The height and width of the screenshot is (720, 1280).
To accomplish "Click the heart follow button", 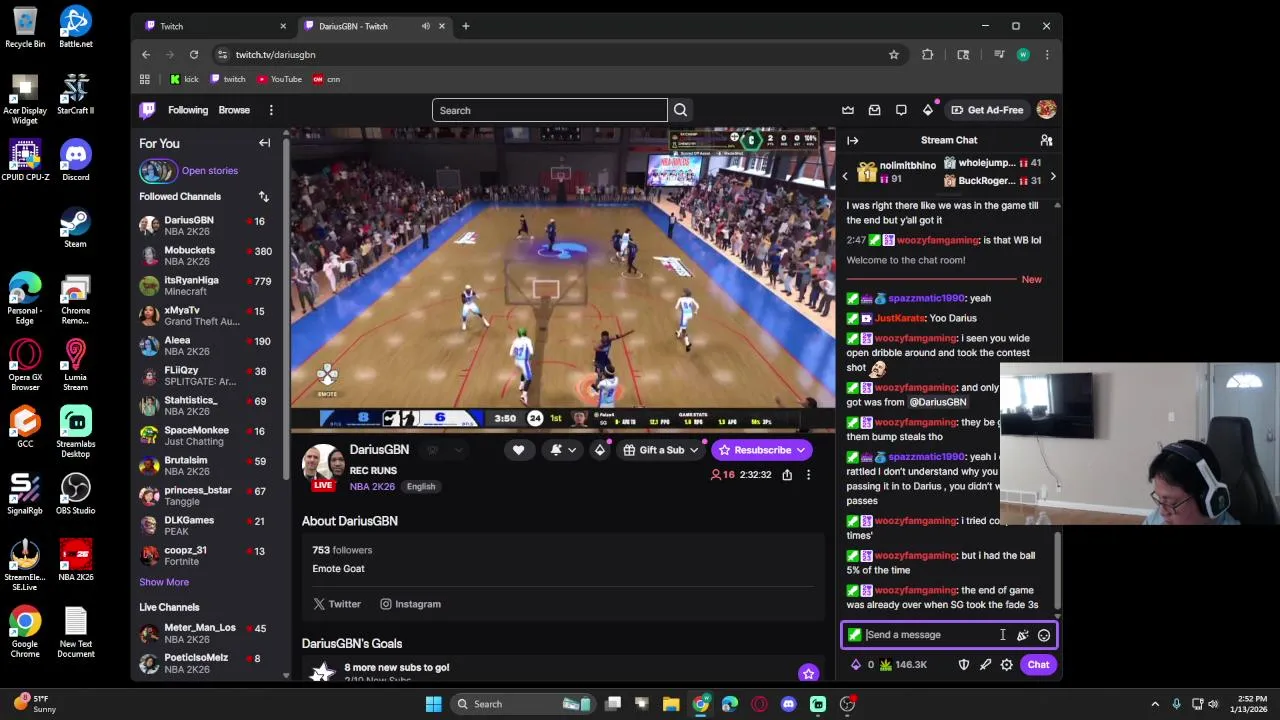I will [518, 450].
